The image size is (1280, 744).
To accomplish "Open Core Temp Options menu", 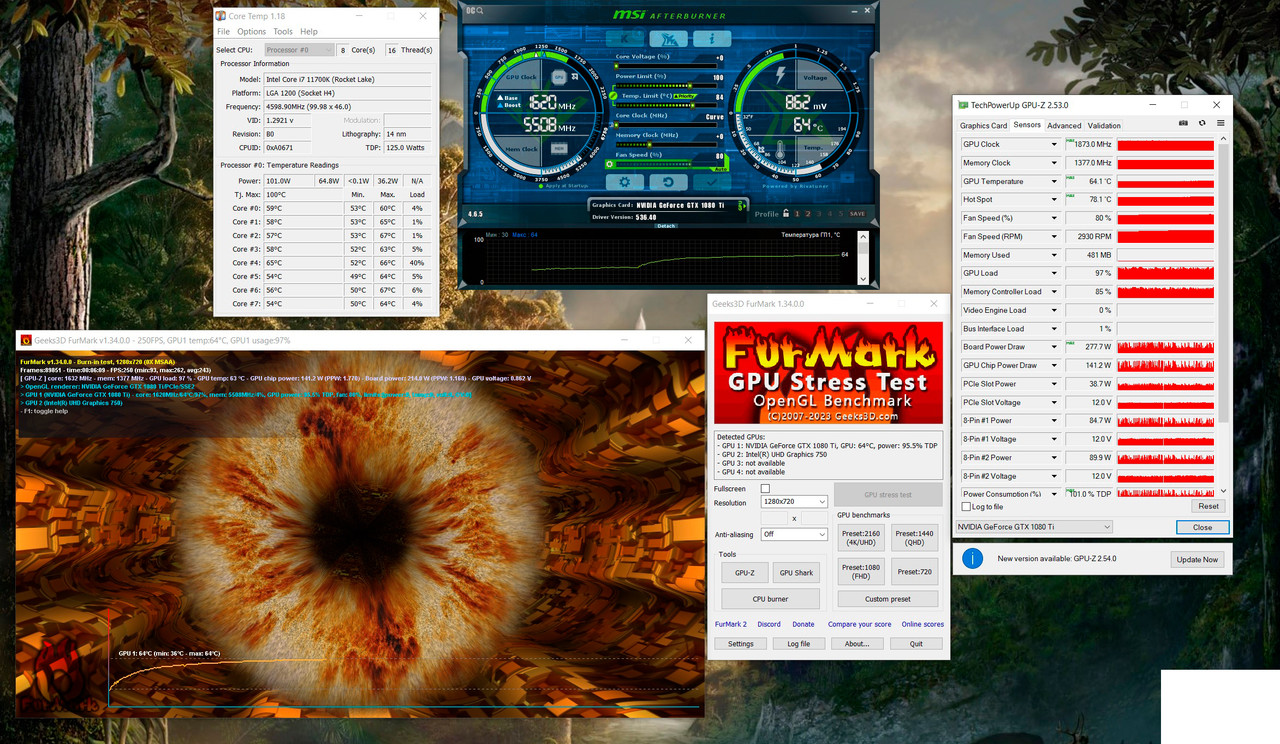I will point(252,32).
